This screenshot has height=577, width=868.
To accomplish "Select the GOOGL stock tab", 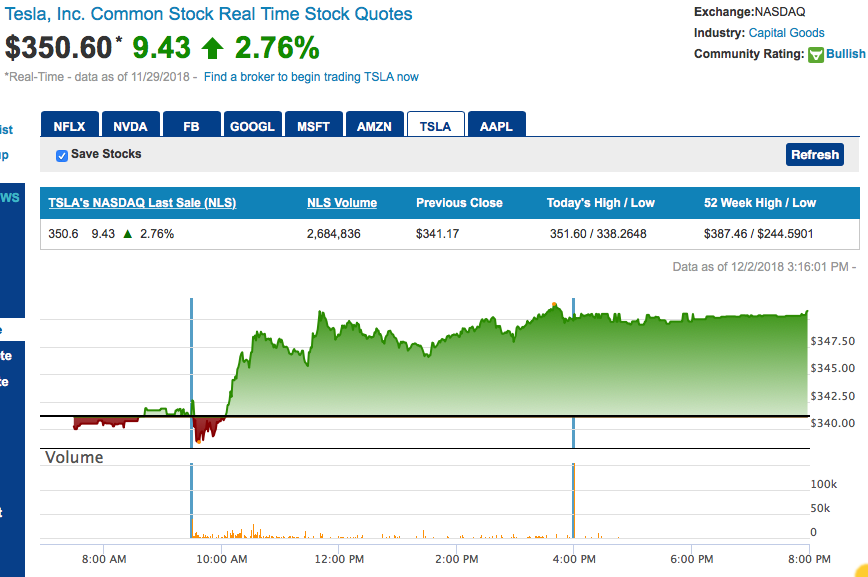I will click(x=252, y=125).
